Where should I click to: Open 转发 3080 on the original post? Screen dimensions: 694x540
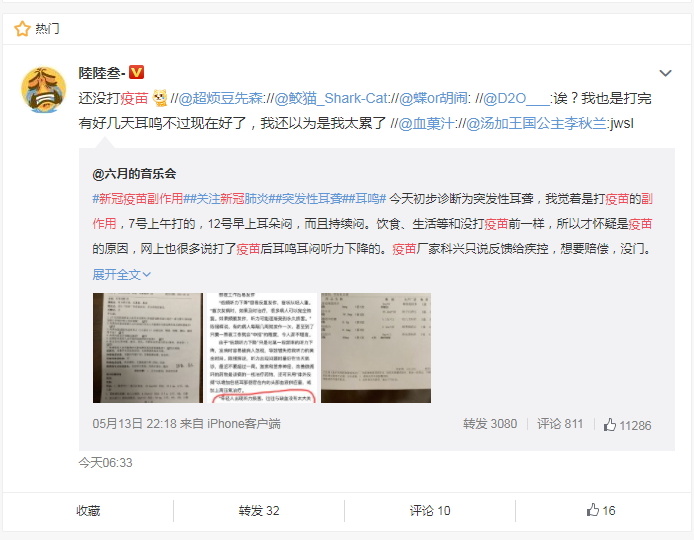pyautogui.click(x=490, y=424)
